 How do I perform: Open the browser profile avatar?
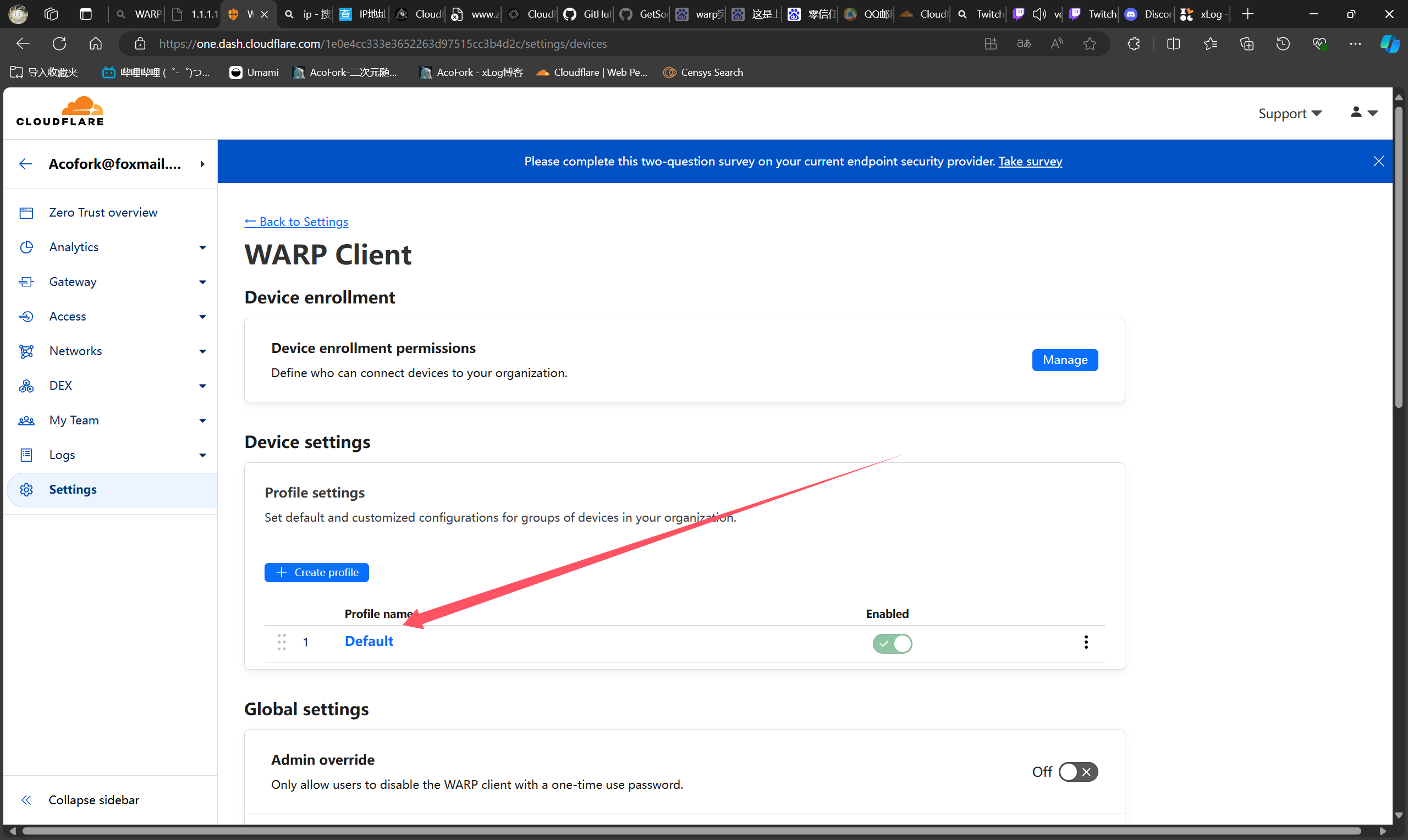point(19,14)
